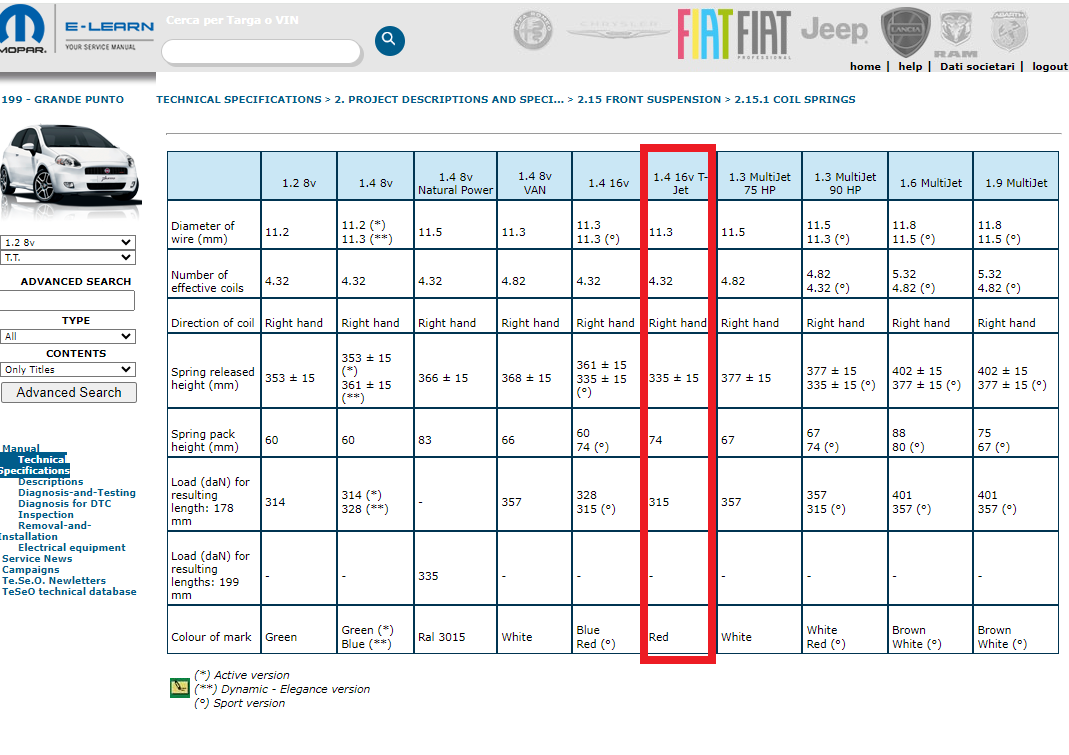Image resolution: width=1069 pixels, height=755 pixels.
Task: Click the Sport version legend text
Action: tap(240, 702)
